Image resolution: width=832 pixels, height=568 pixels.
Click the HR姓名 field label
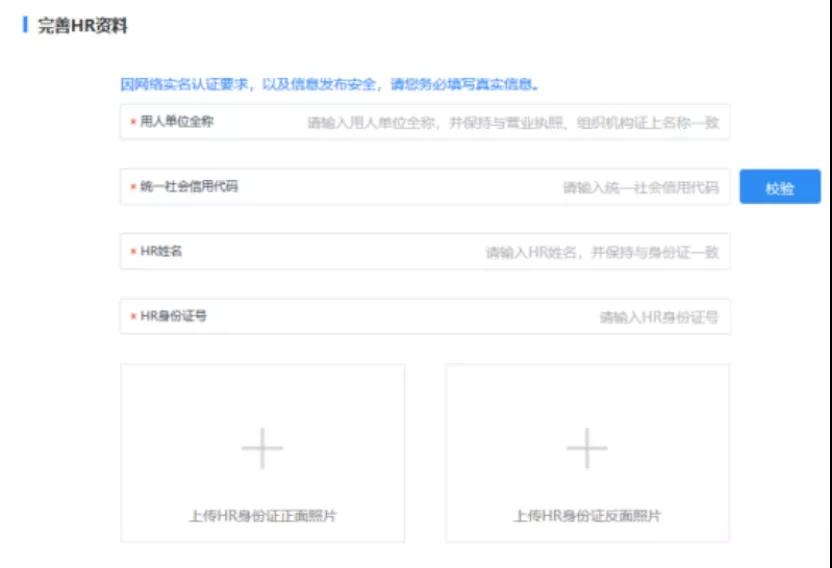tap(162, 252)
